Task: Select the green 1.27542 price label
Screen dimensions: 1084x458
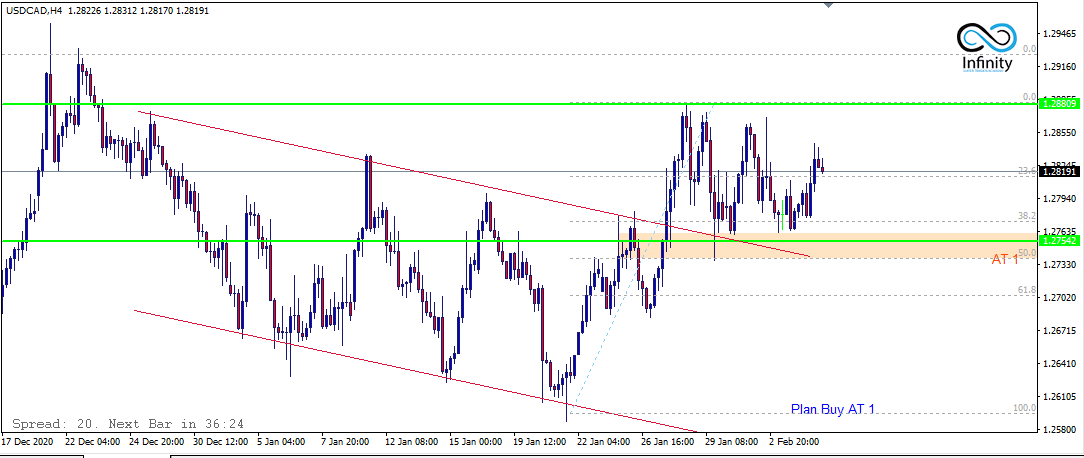Action: coord(1059,241)
